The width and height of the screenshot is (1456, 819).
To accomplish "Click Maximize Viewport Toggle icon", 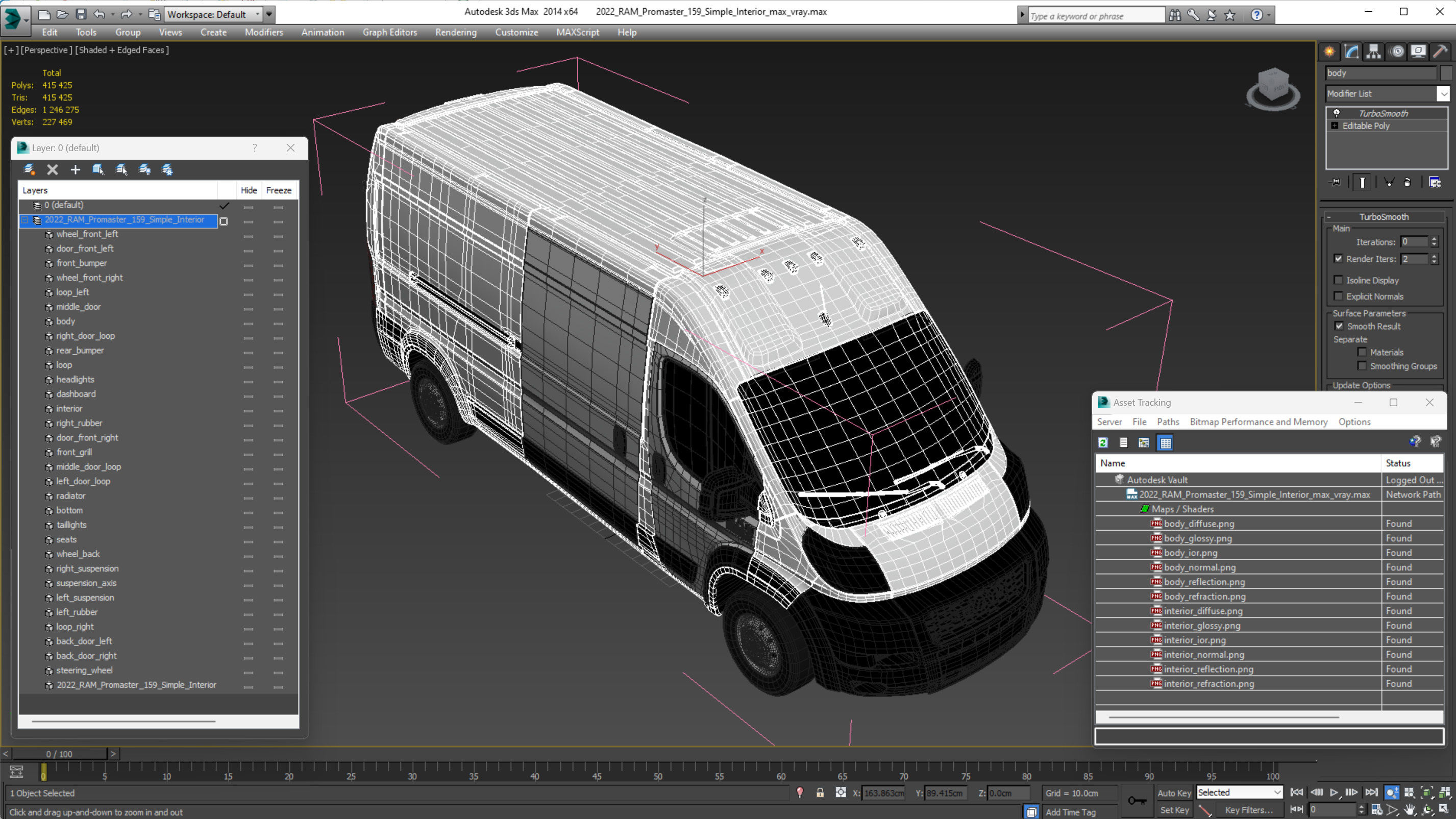I will coord(1443,809).
